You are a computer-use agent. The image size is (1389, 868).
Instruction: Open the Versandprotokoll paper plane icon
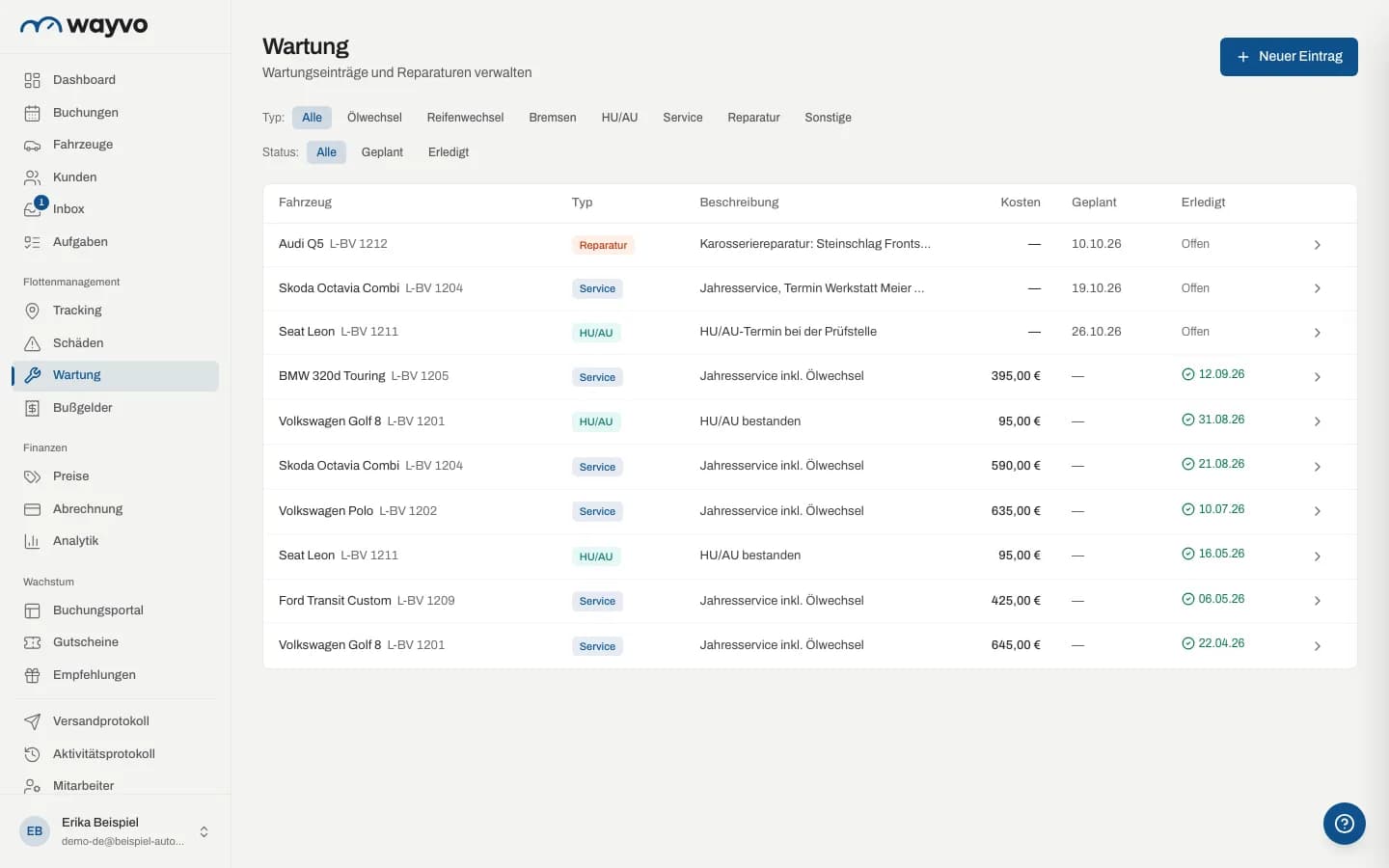[x=32, y=721]
